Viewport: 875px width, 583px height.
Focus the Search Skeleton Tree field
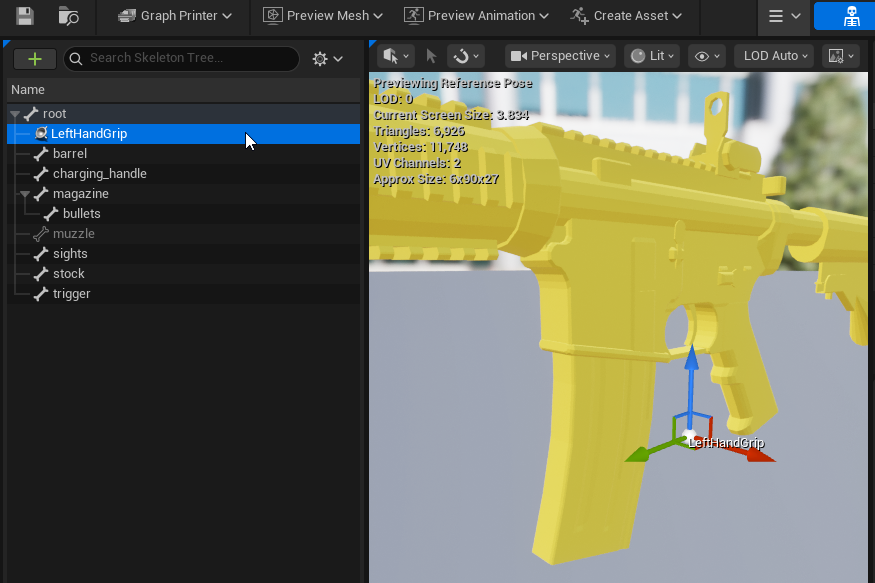click(x=181, y=59)
